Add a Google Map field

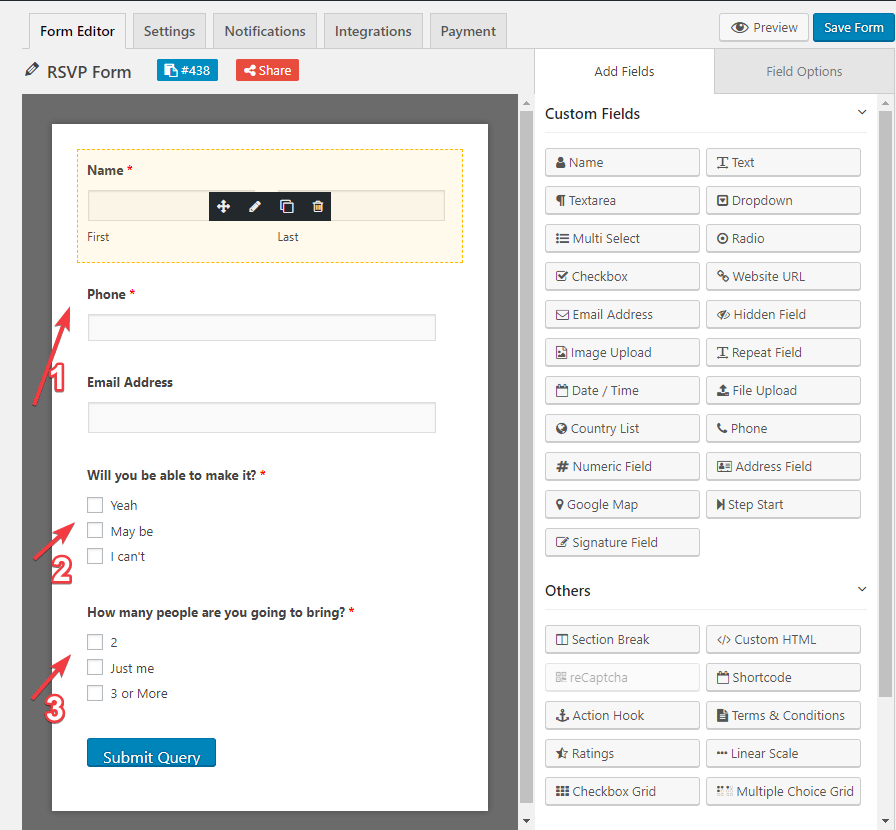click(x=622, y=505)
